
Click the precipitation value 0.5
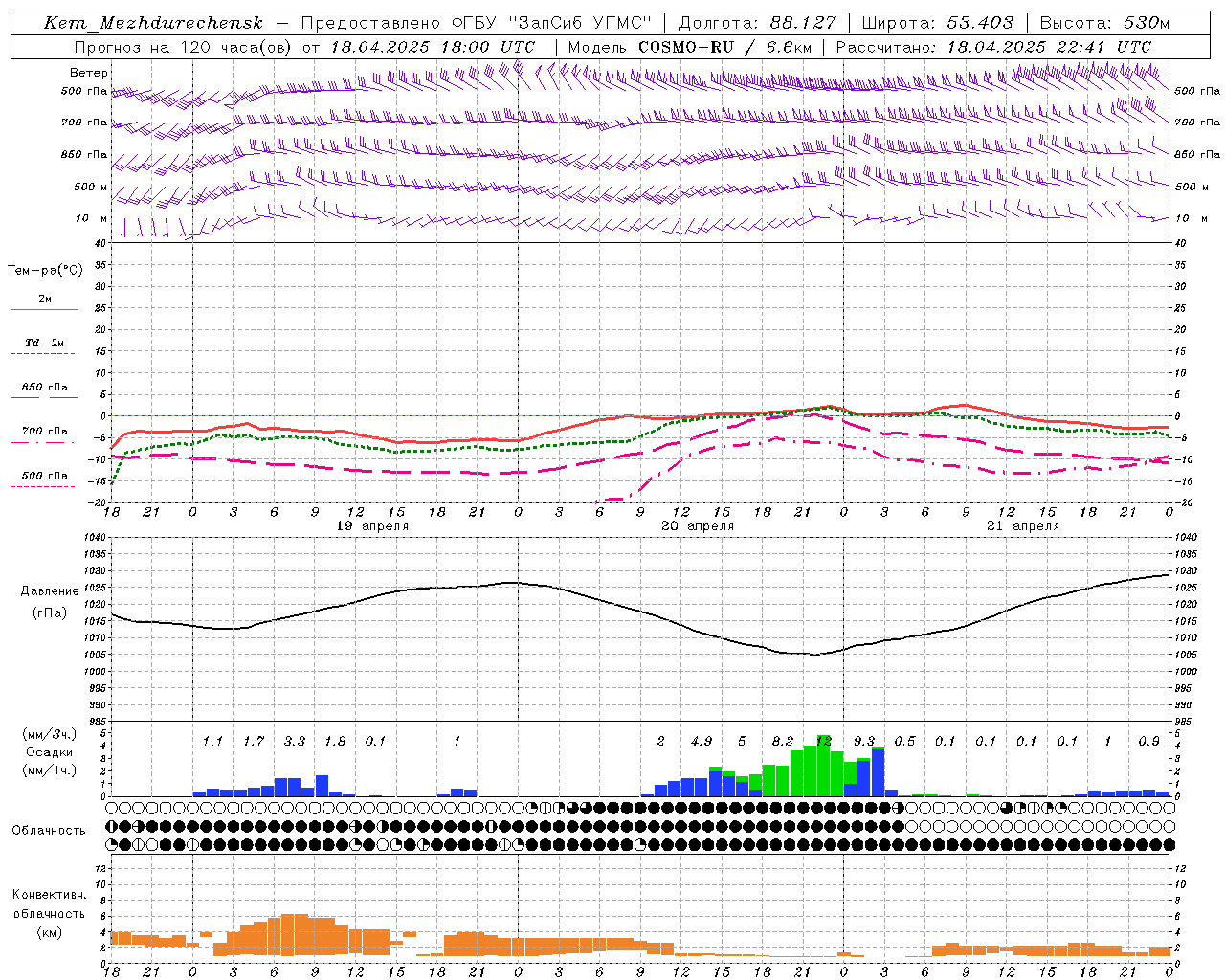point(904,742)
